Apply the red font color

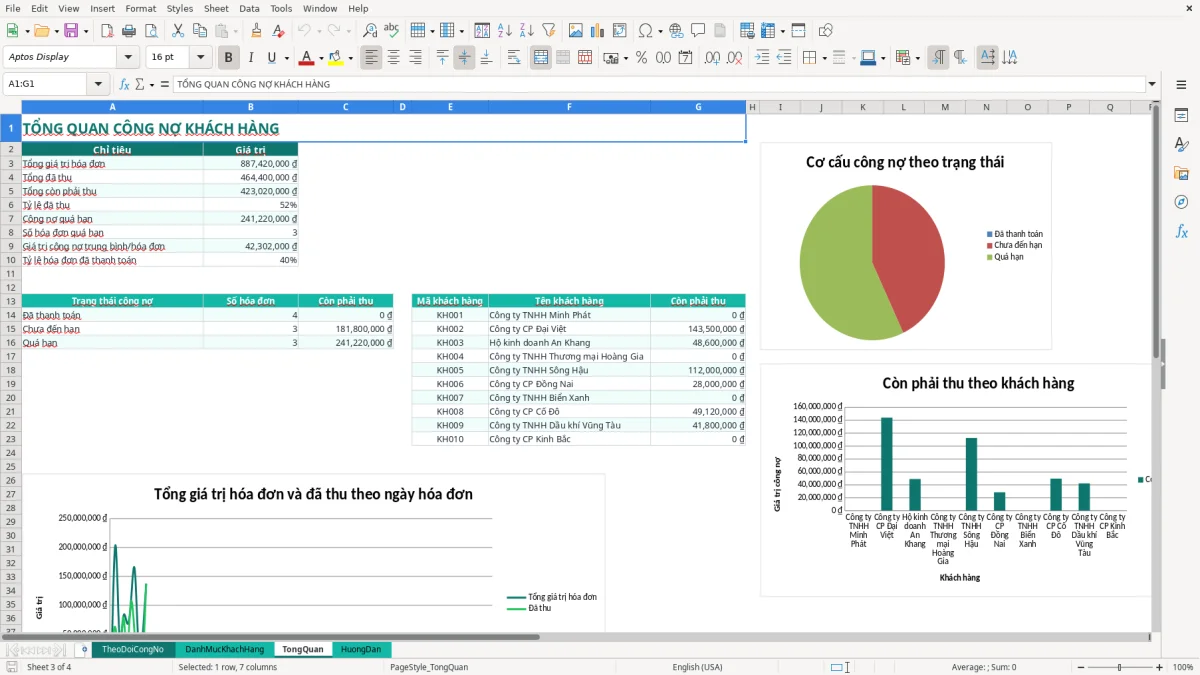307,58
